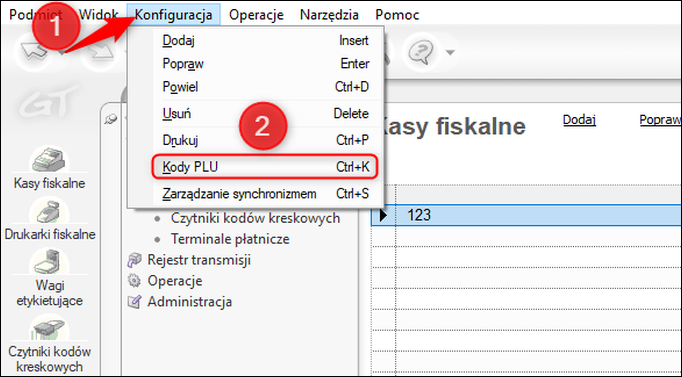This screenshot has width=682, height=377.
Task: Select the Czytniki kodów kreskowych sidebar icon
Action: (x=49, y=329)
